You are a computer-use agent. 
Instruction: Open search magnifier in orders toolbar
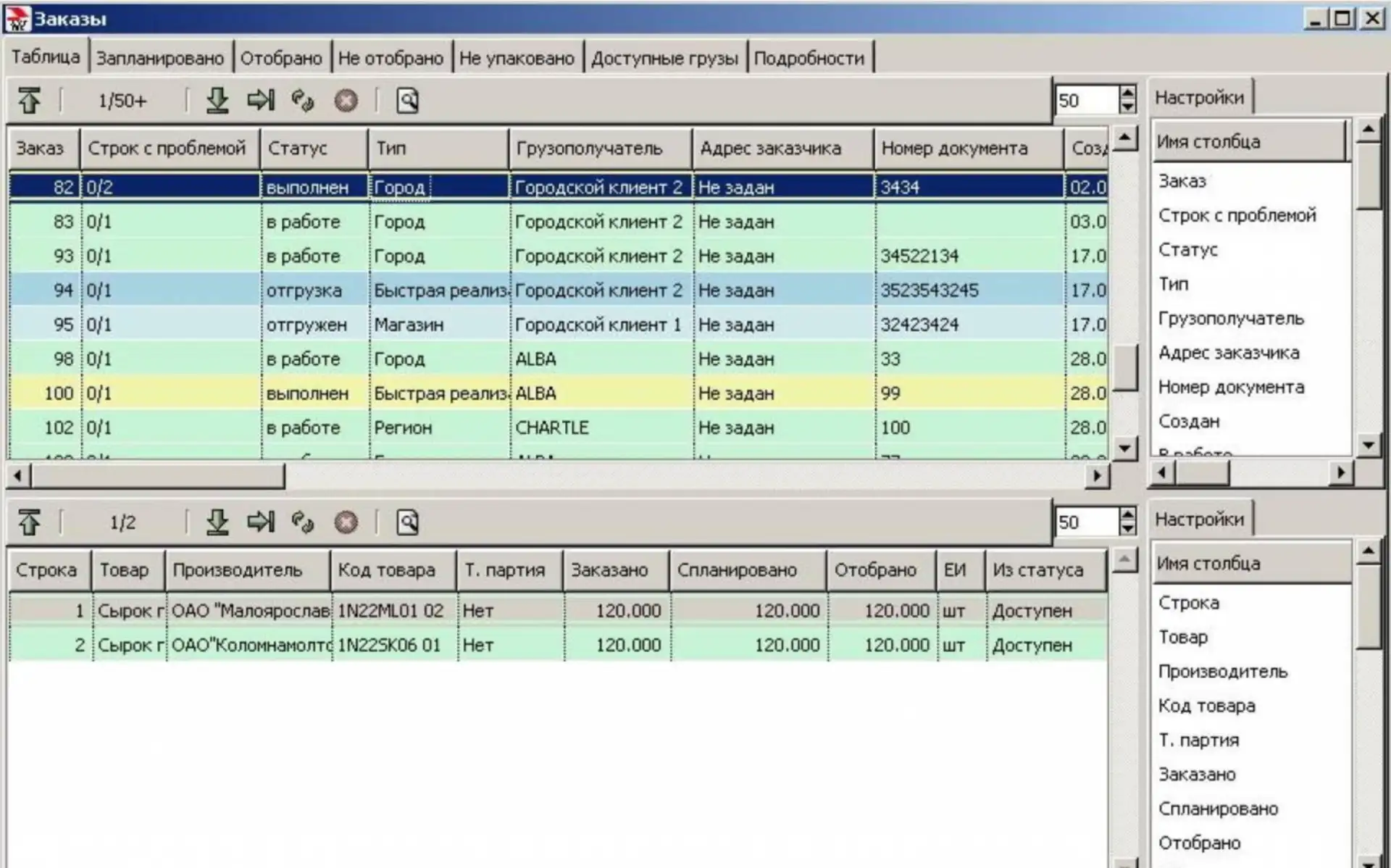click(x=407, y=100)
